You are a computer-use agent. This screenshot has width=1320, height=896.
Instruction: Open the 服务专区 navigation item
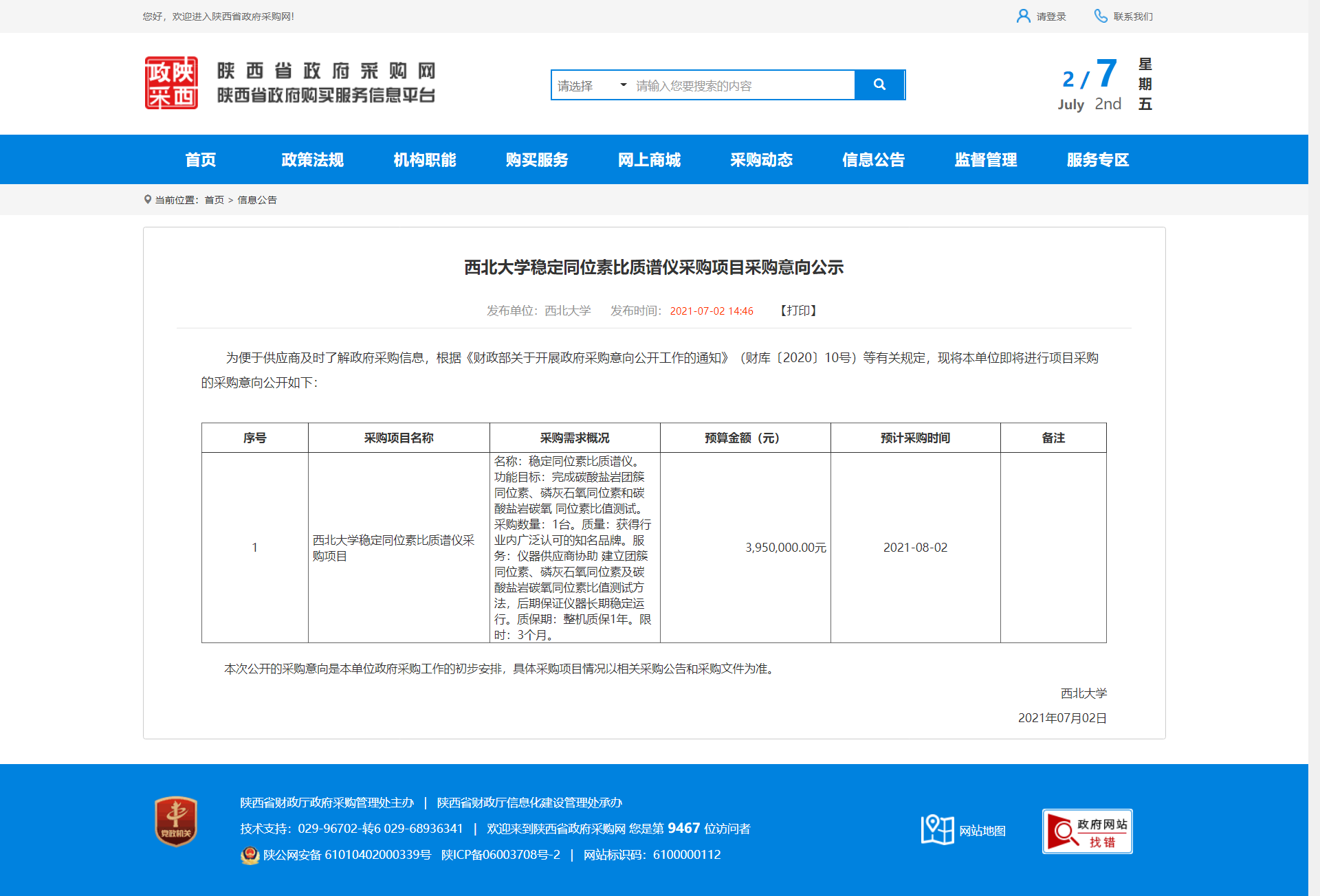[x=1097, y=160]
